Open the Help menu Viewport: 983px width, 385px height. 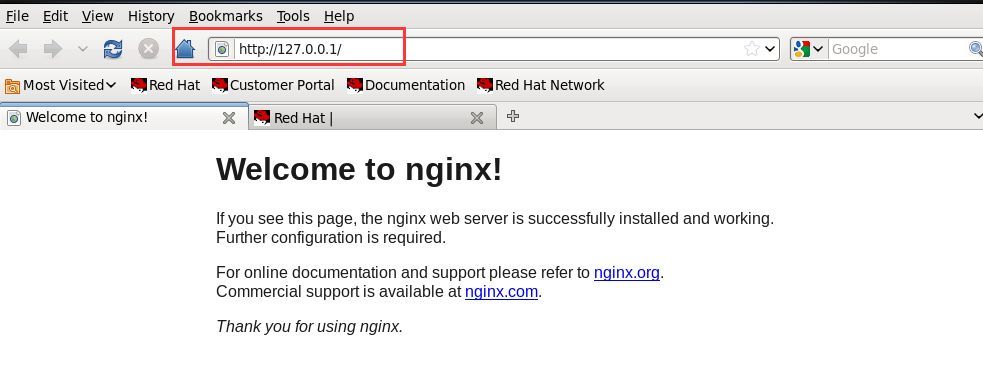[339, 16]
